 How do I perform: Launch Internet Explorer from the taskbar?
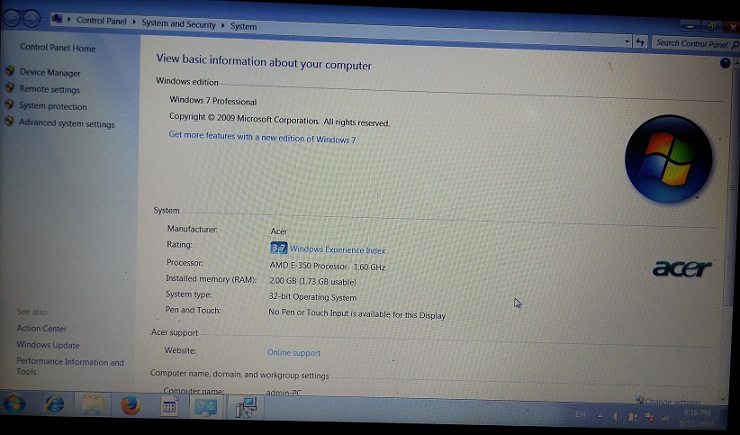point(54,404)
